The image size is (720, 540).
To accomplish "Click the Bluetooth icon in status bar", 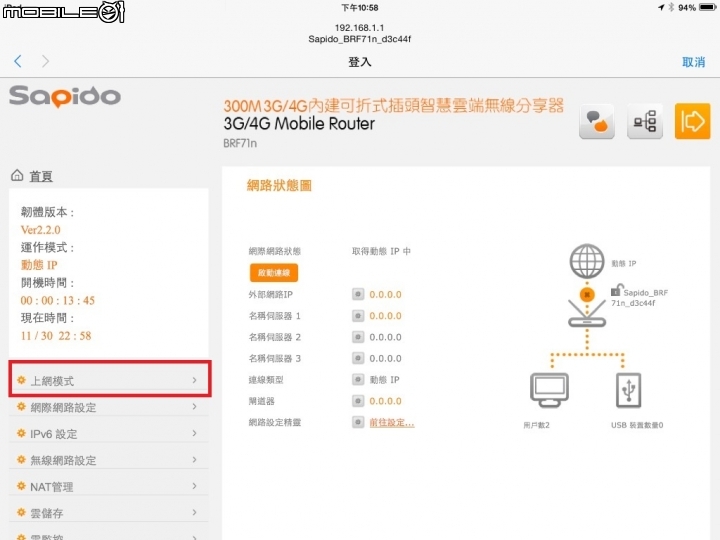I will (670, 7).
